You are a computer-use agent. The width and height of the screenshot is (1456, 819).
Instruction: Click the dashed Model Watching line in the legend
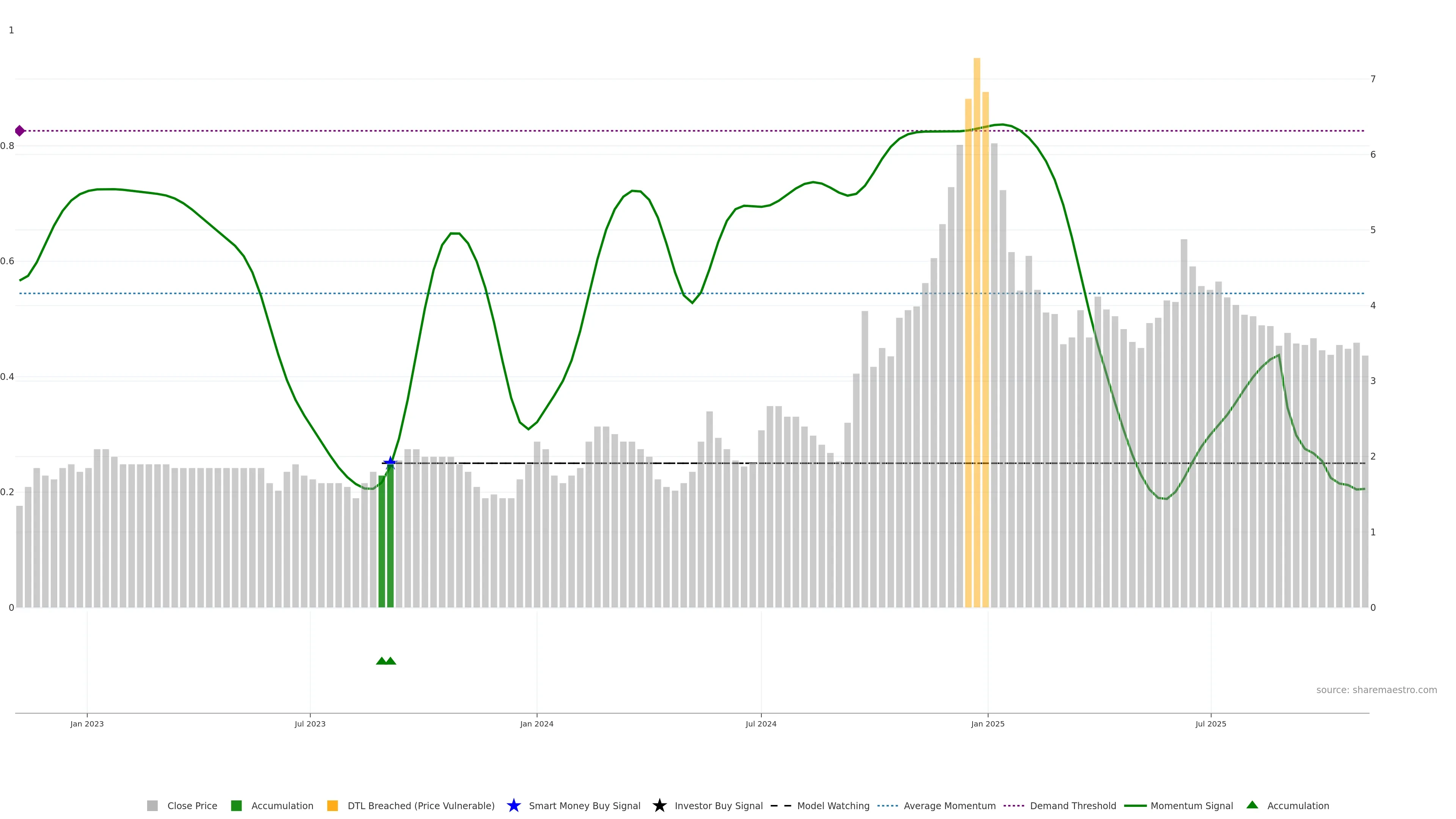coord(781,805)
